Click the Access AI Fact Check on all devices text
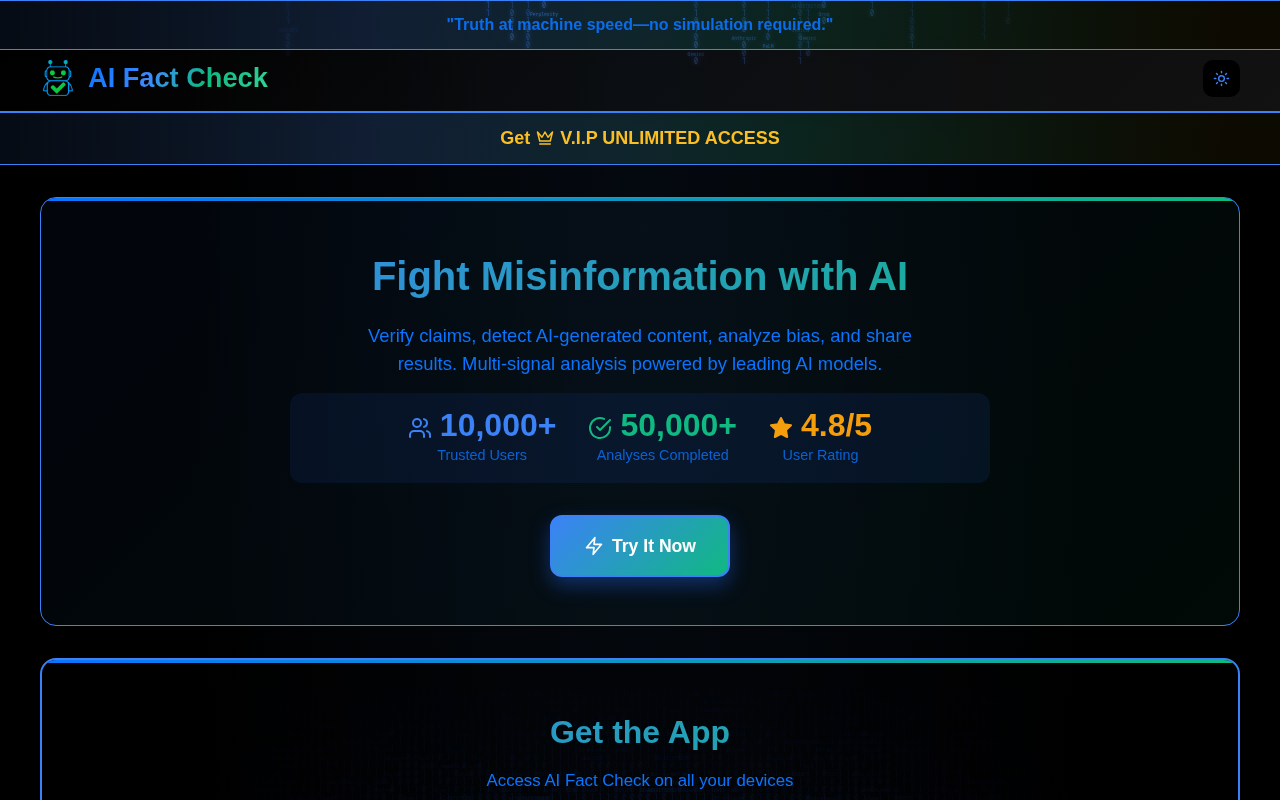This screenshot has width=1280, height=800. point(640,780)
